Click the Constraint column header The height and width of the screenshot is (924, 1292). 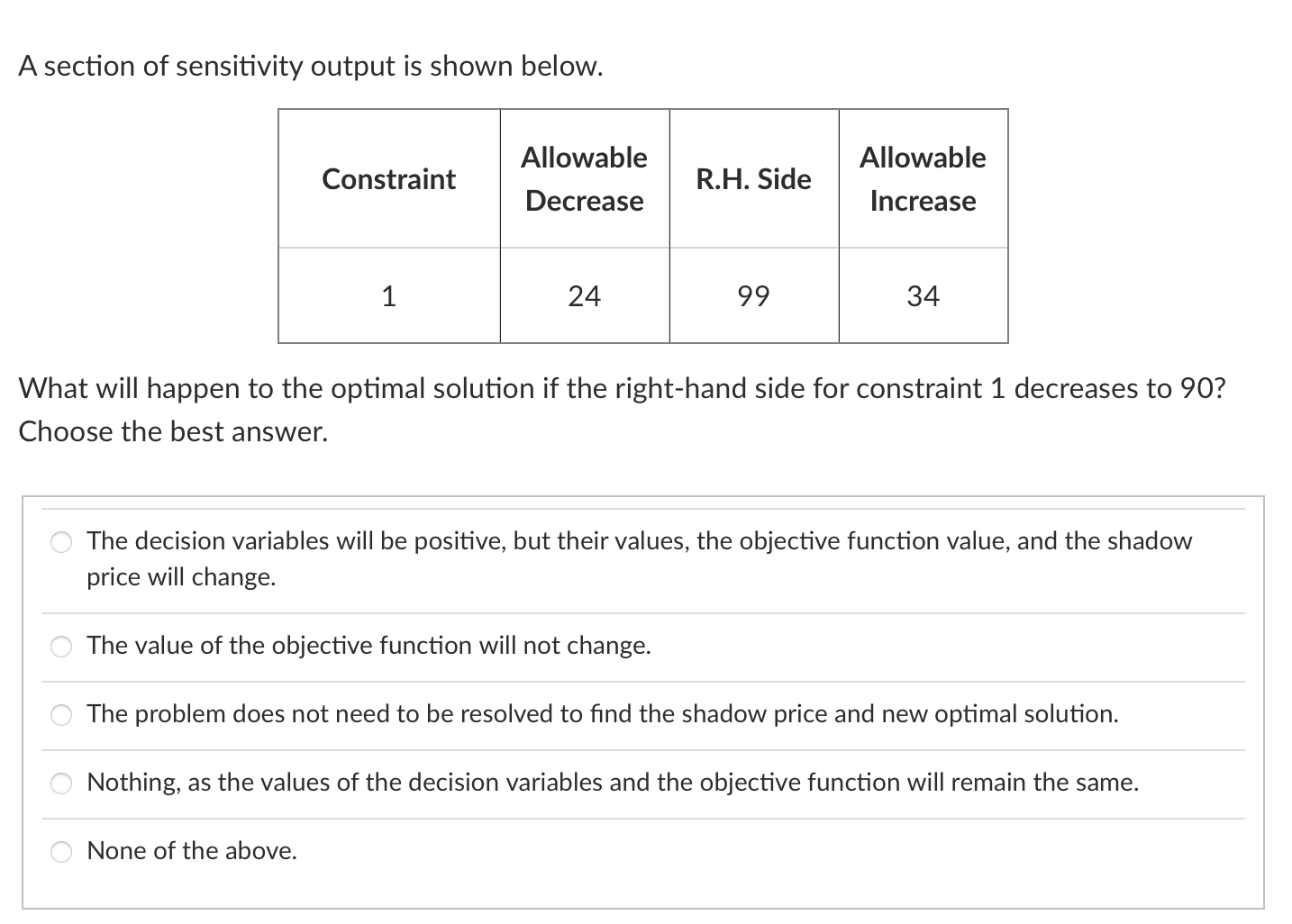tap(388, 179)
